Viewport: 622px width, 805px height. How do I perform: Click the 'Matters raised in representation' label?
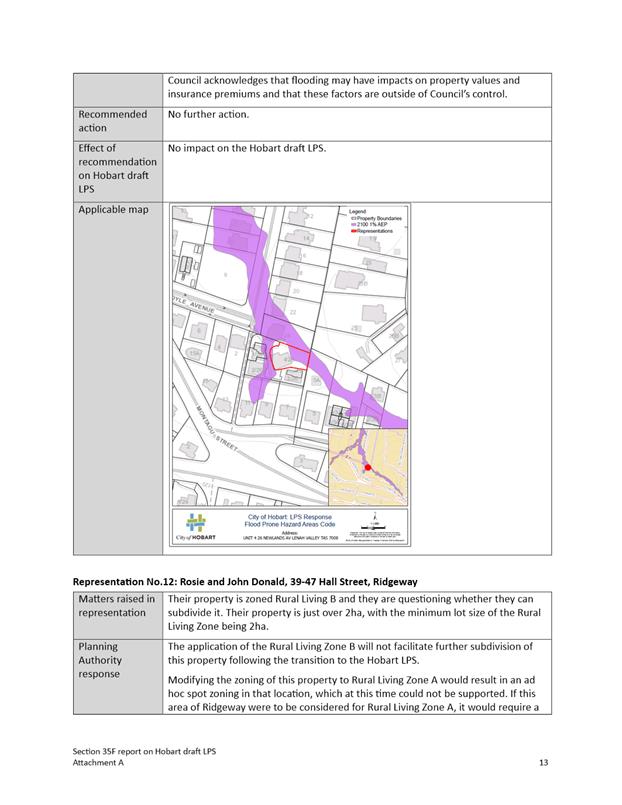click(116, 606)
